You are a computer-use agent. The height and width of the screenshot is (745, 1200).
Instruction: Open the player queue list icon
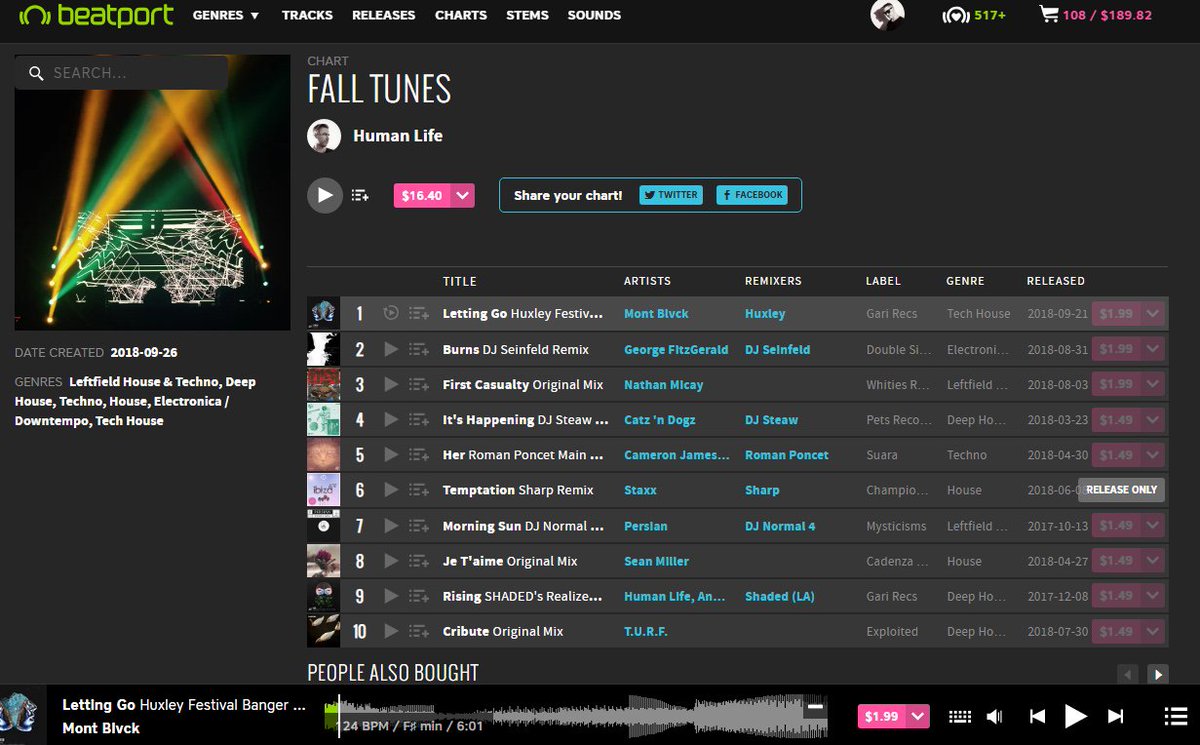coord(1175,716)
